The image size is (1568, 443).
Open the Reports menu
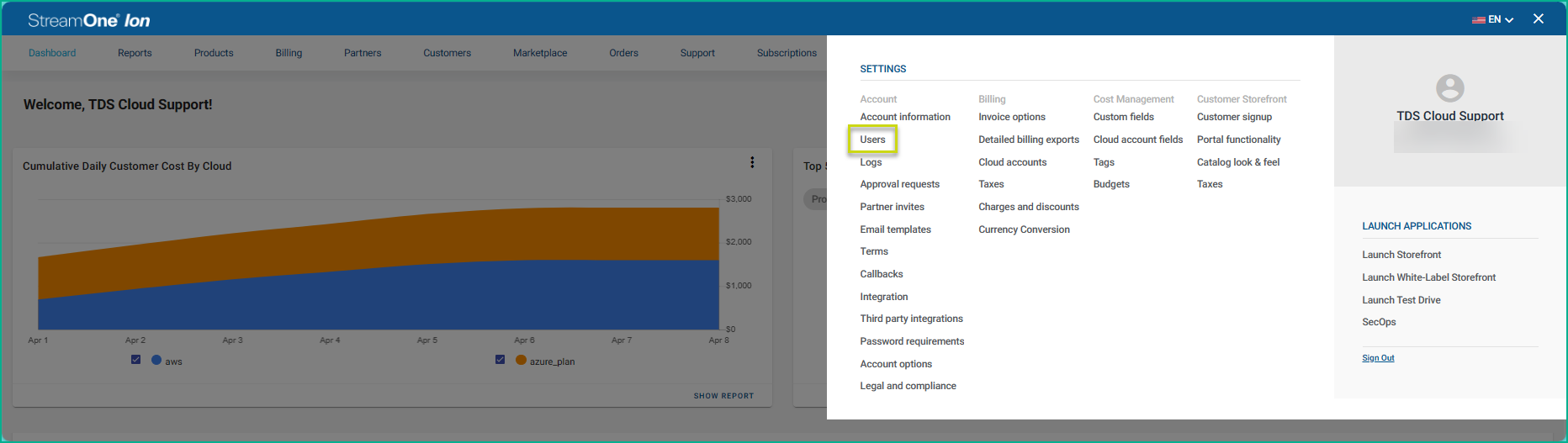click(x=135, y=53)
